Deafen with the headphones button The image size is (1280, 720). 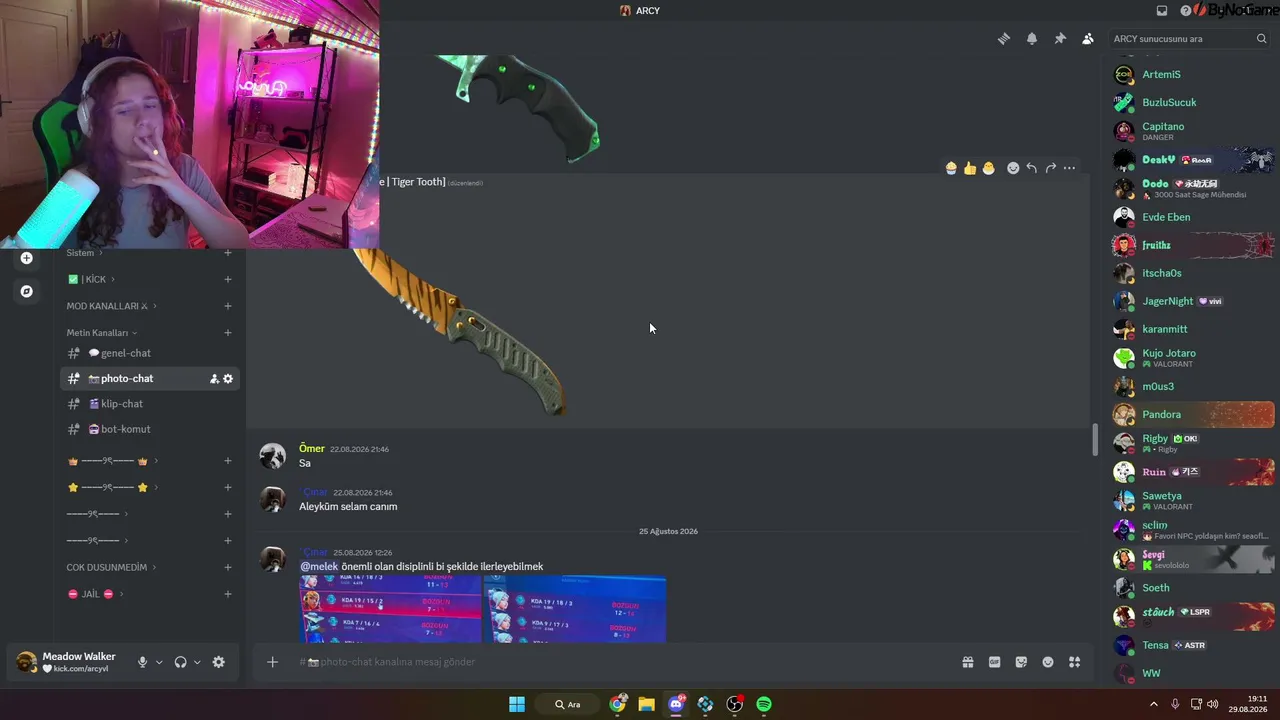[x=180, y=662]
